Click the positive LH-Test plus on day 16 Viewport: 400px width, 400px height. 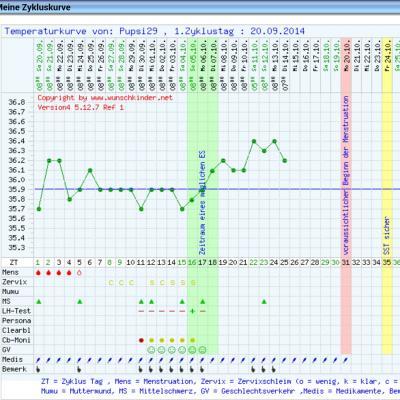click(192, 311)
